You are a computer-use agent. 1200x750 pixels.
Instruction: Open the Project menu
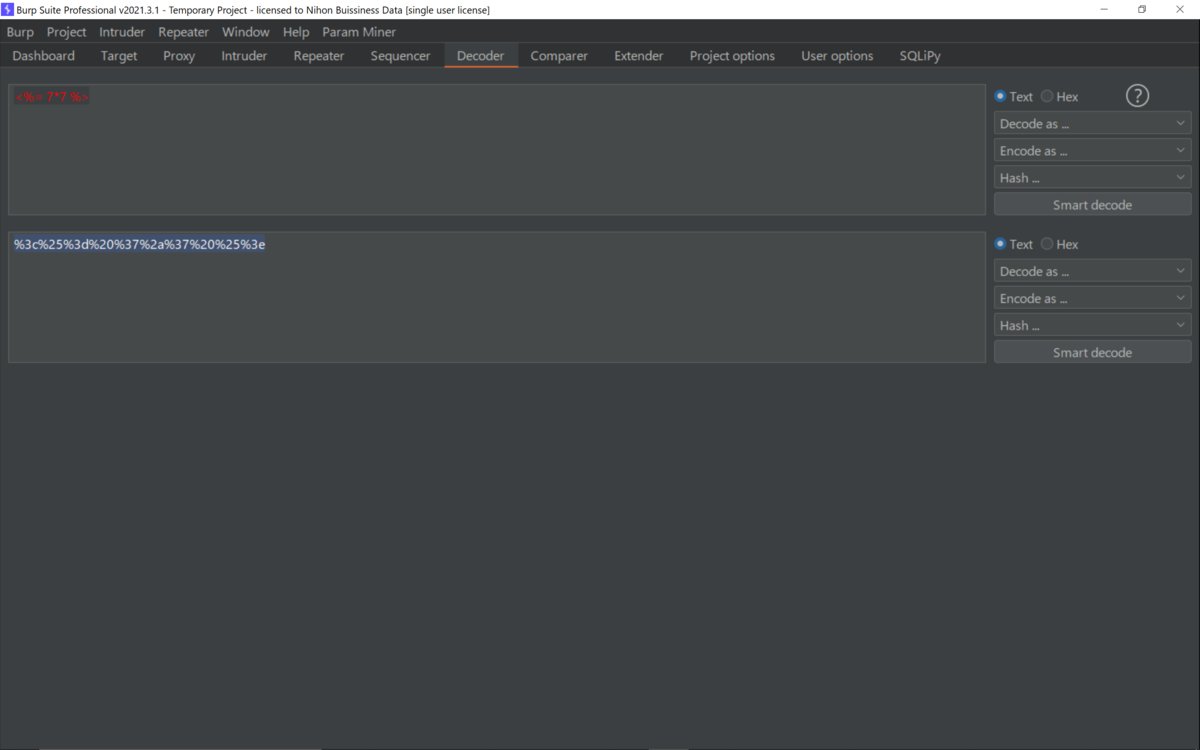[x=66, y=32]
